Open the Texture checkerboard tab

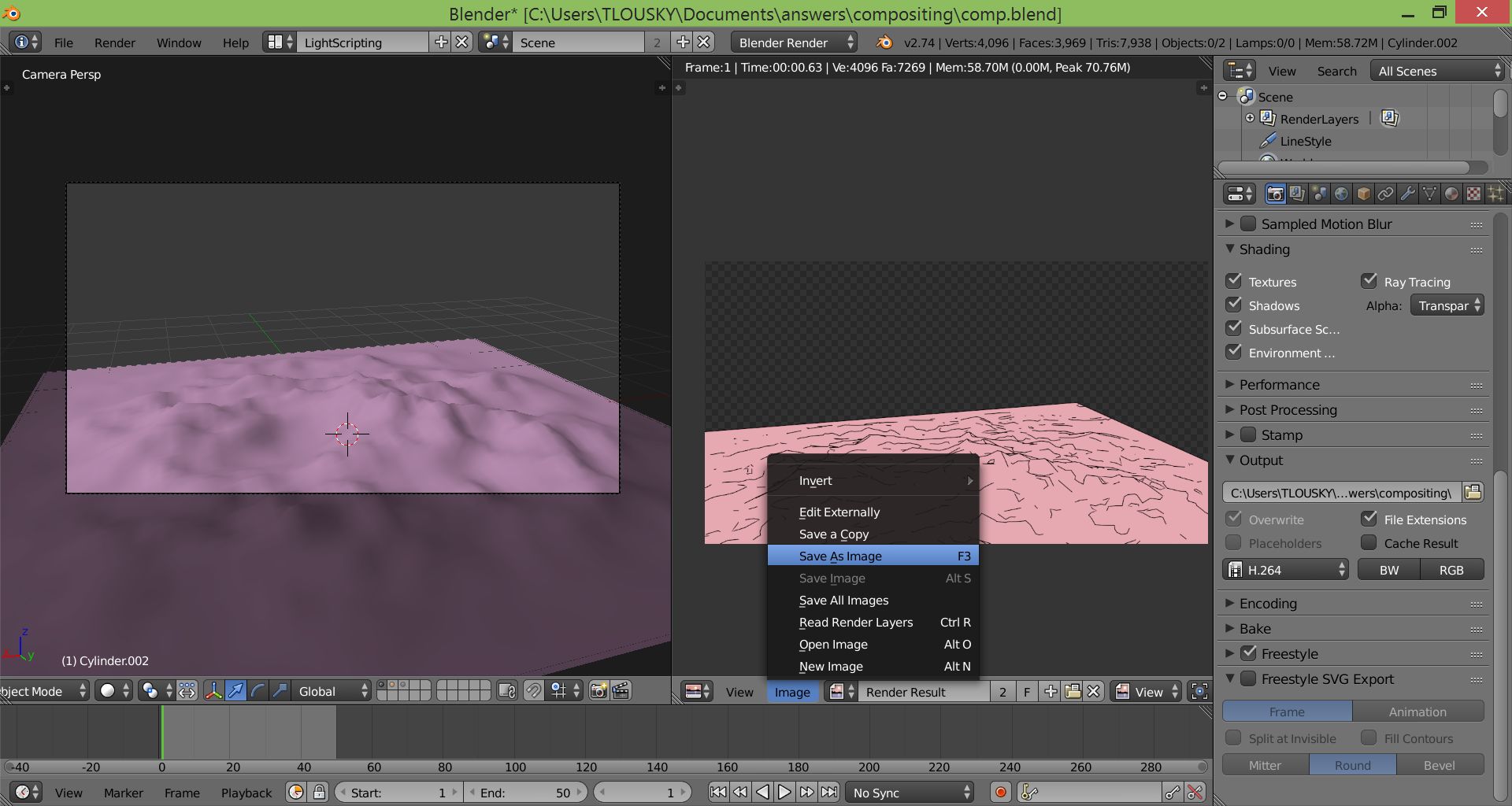point(1473,194)
